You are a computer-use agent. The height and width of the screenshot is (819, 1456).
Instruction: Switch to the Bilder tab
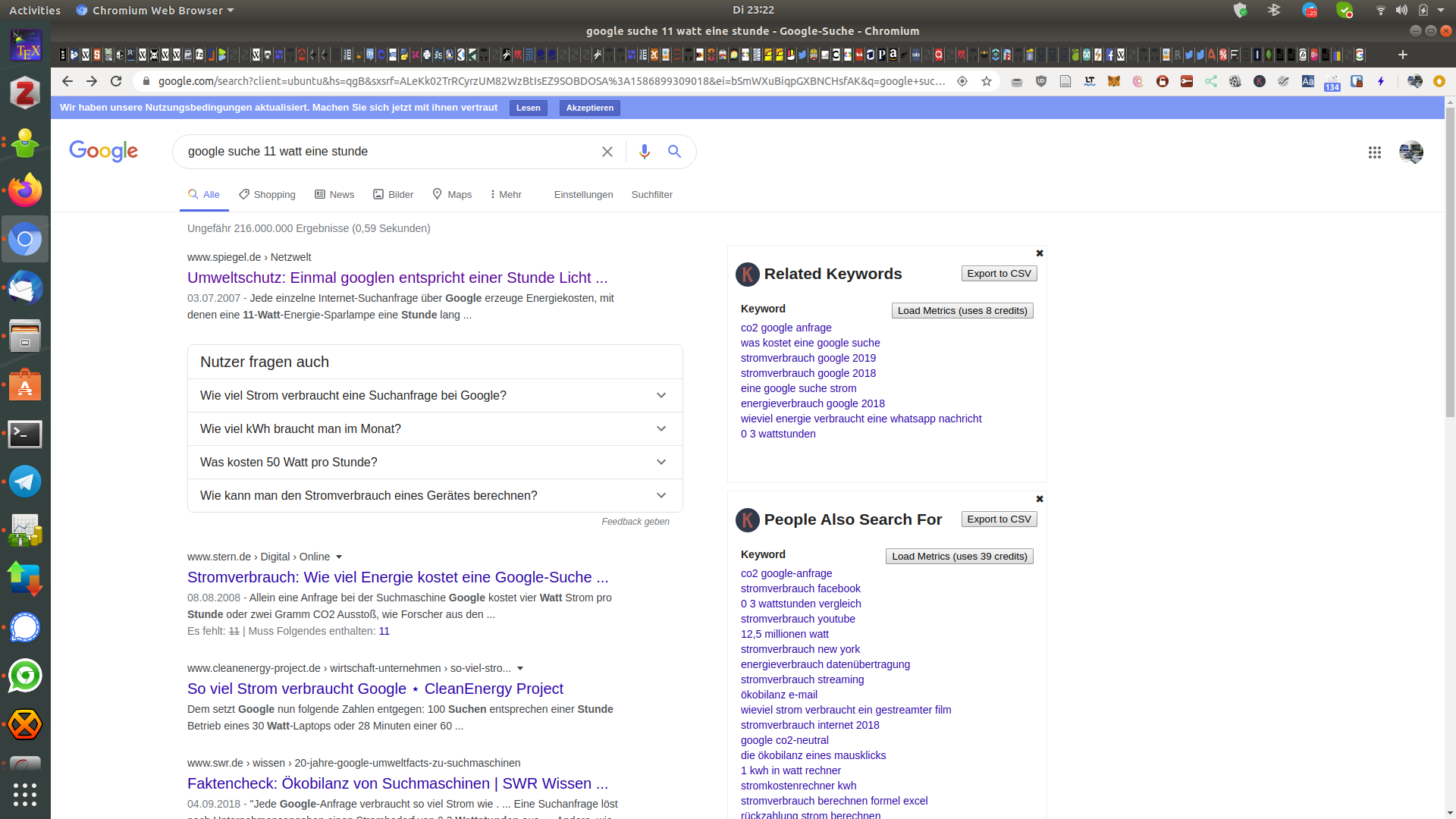[393, 195]
